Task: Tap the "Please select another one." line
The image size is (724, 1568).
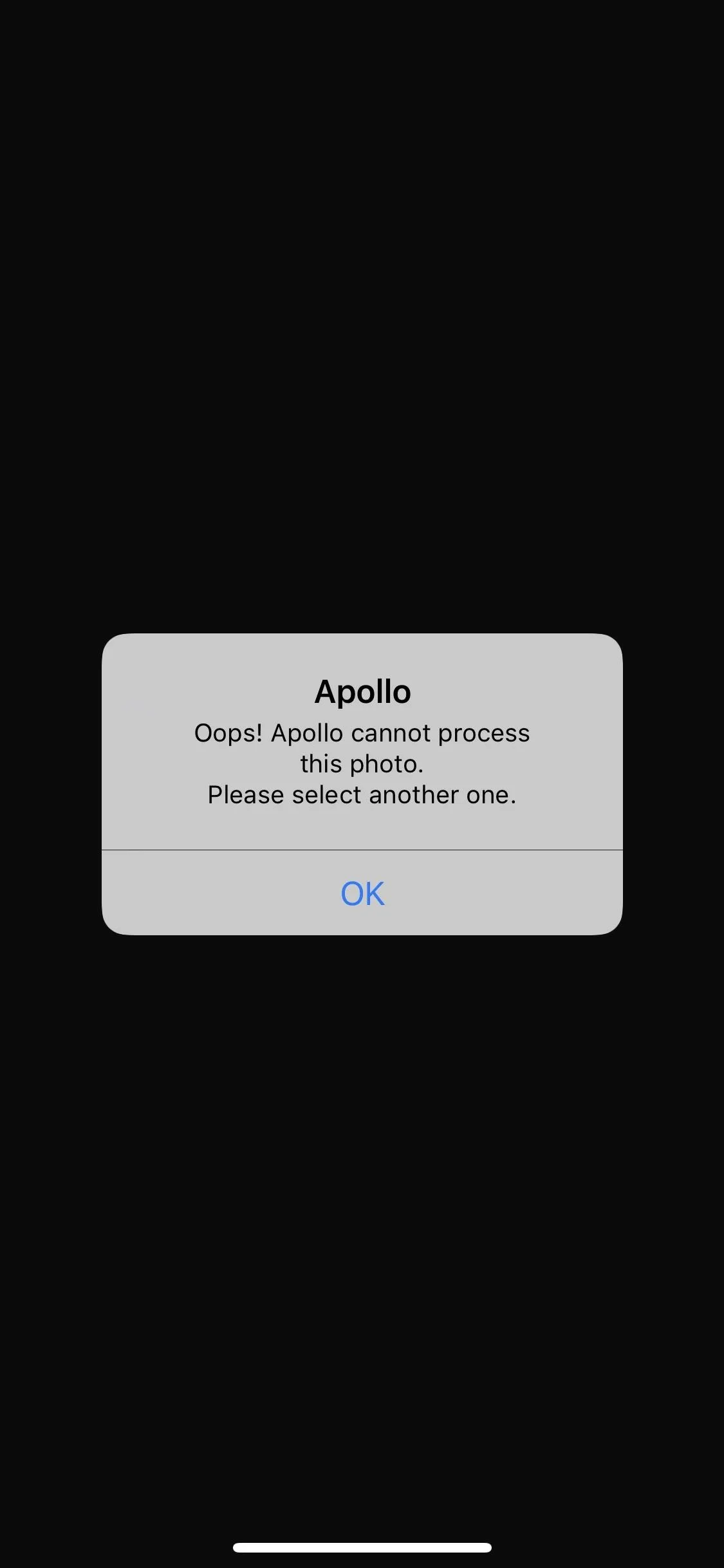Action: 362,795
